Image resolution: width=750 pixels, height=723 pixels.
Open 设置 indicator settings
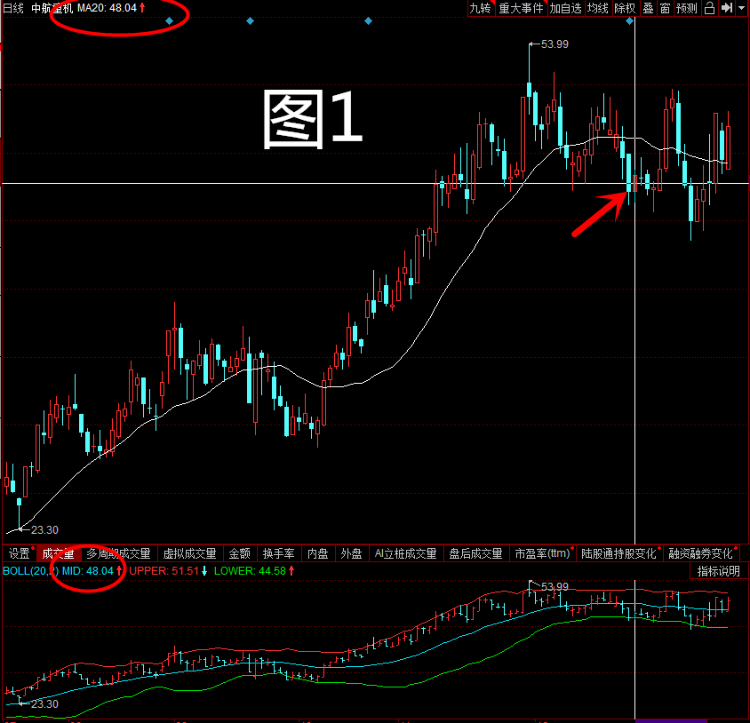[18, 553]
